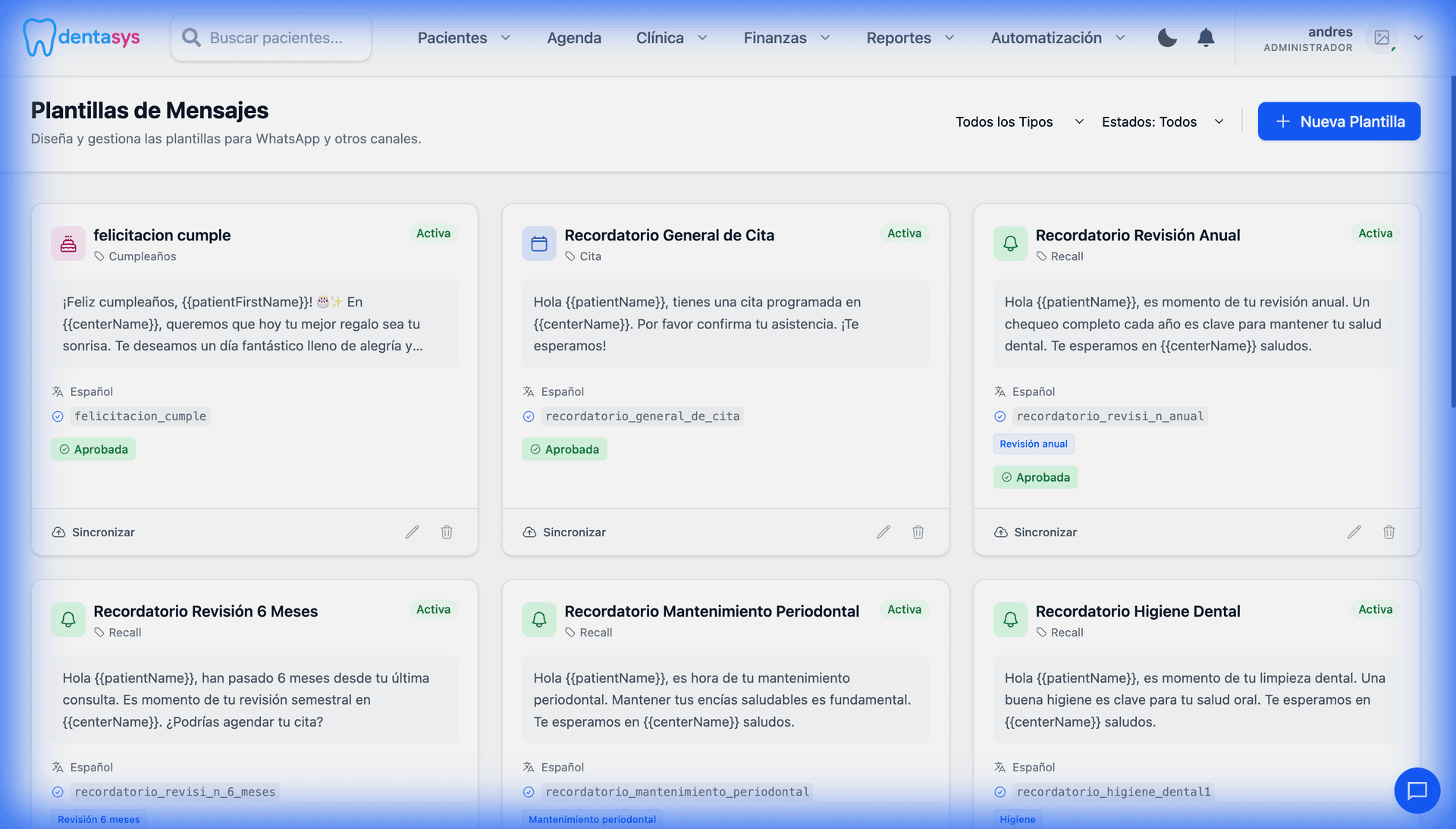Viewport: 1456px width, 829px height.
Task: Click the dentasys logo
Action: coord(82,37)
